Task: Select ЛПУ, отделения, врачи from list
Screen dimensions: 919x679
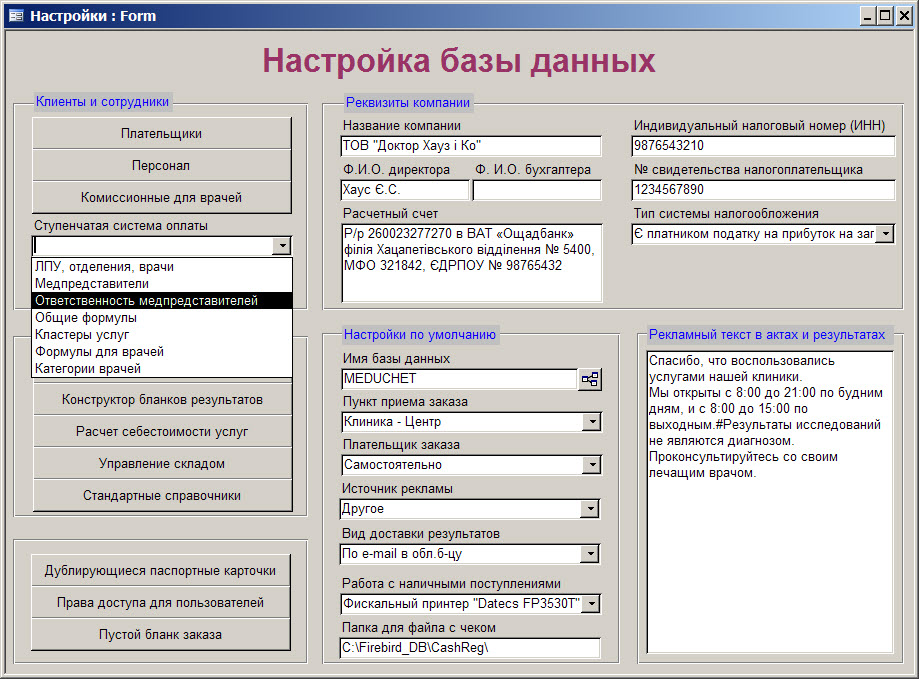Action: (x=162, y=267)
